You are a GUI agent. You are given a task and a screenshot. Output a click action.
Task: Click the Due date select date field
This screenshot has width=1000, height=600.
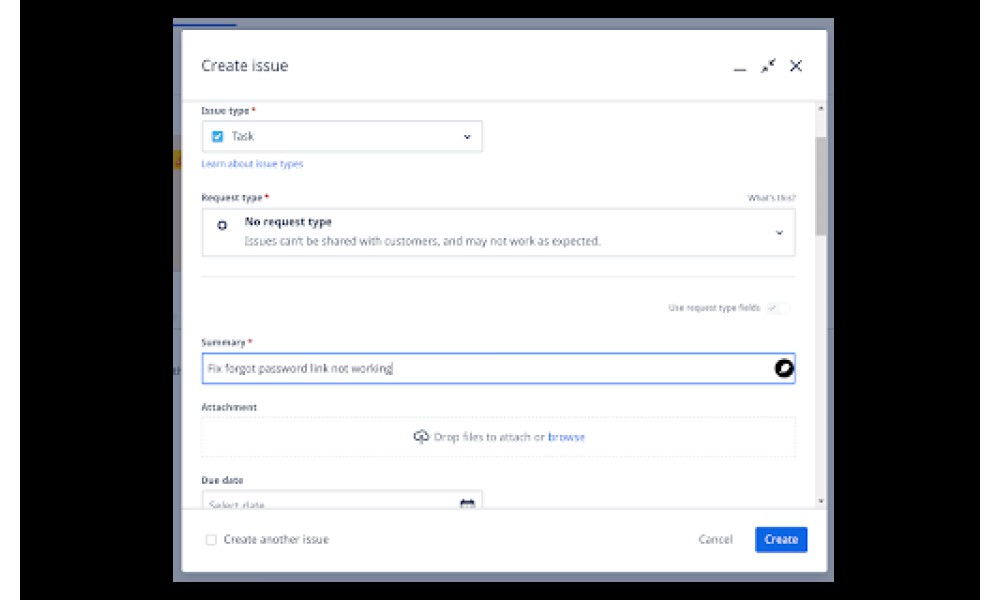[342, 501]
